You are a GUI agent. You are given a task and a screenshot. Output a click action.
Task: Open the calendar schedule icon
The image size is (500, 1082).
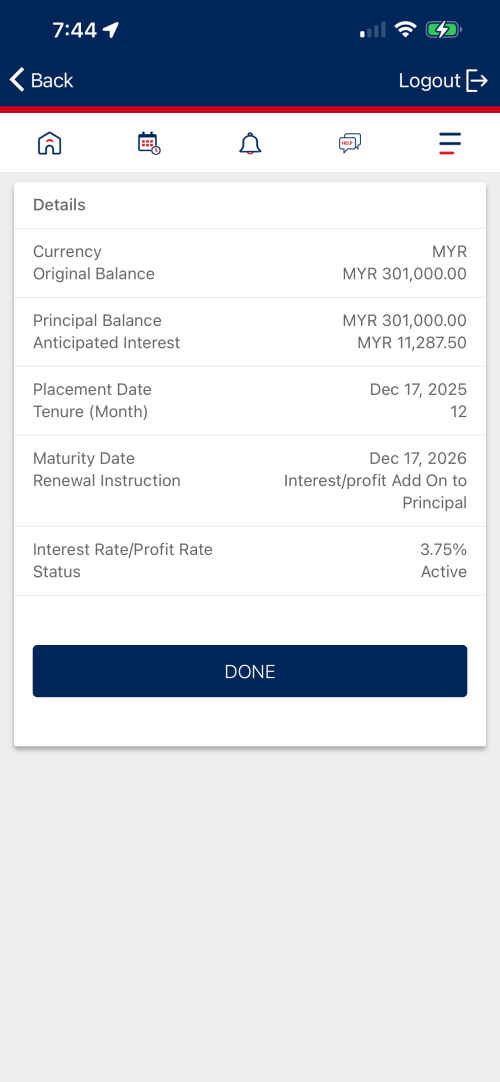149,144
